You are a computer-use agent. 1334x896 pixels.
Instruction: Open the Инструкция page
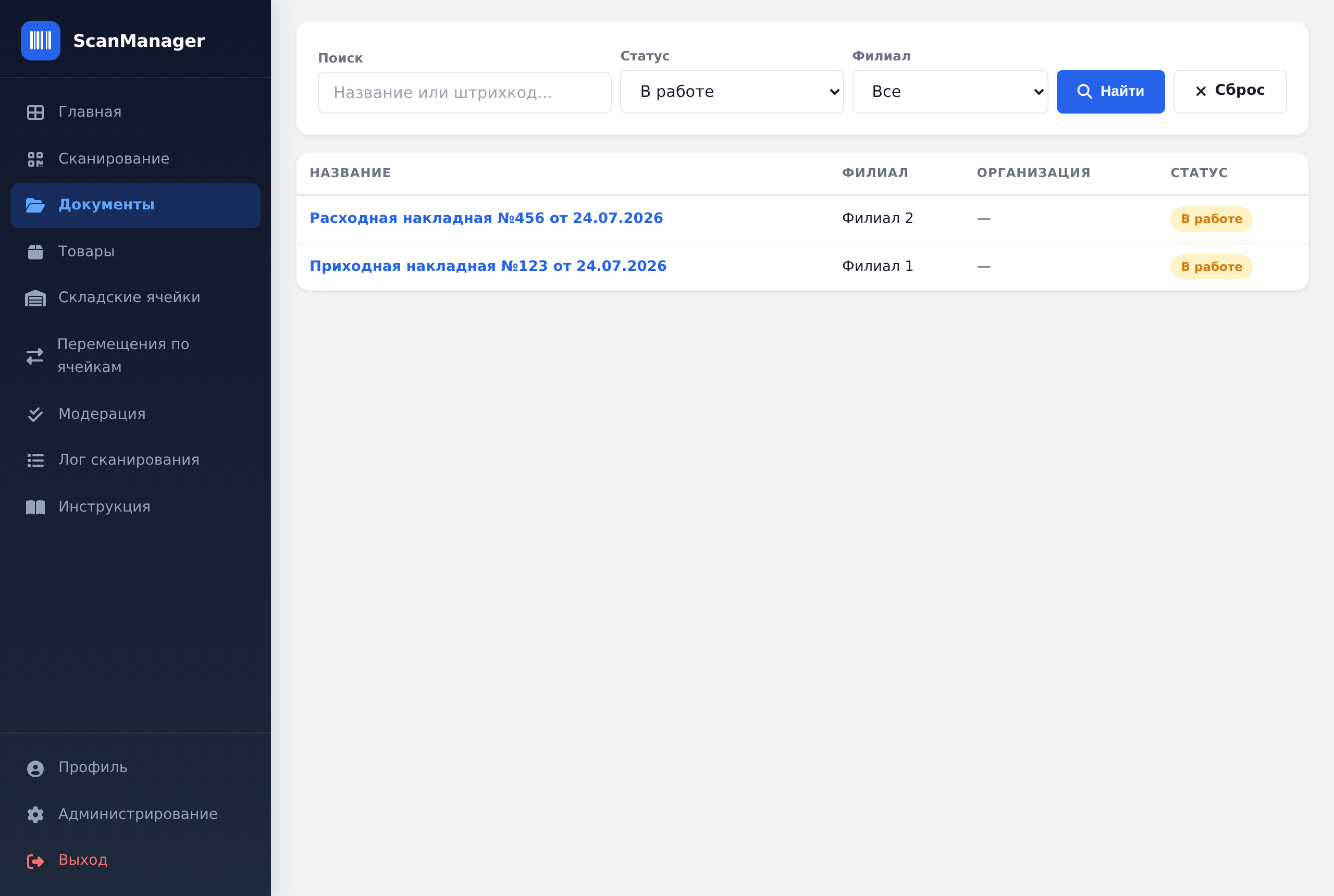pos(135,507)
